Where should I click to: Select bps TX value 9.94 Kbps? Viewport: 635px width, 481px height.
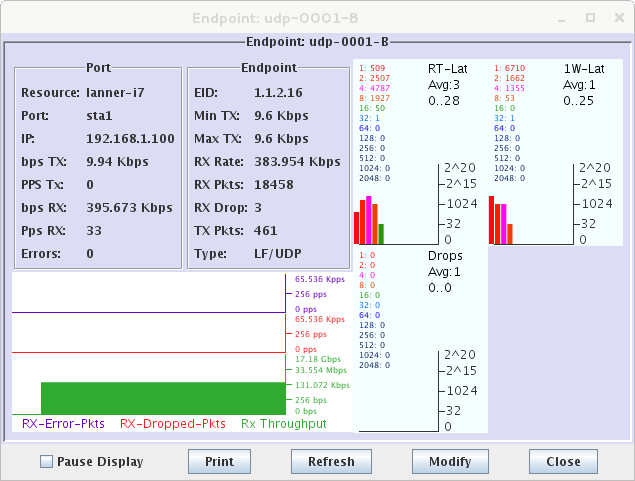coord(117,162)
